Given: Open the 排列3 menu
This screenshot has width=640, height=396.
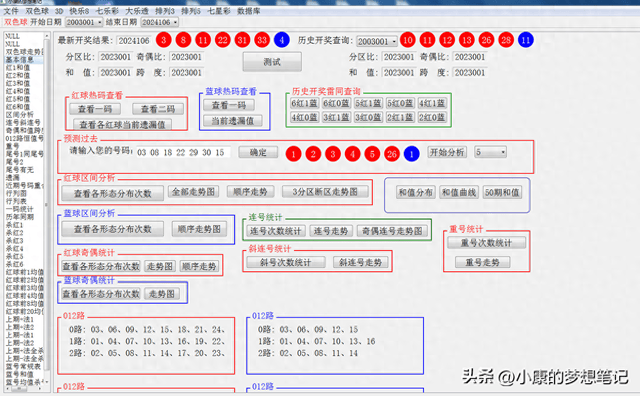Looking at the screenshot, I should point(165,11).
